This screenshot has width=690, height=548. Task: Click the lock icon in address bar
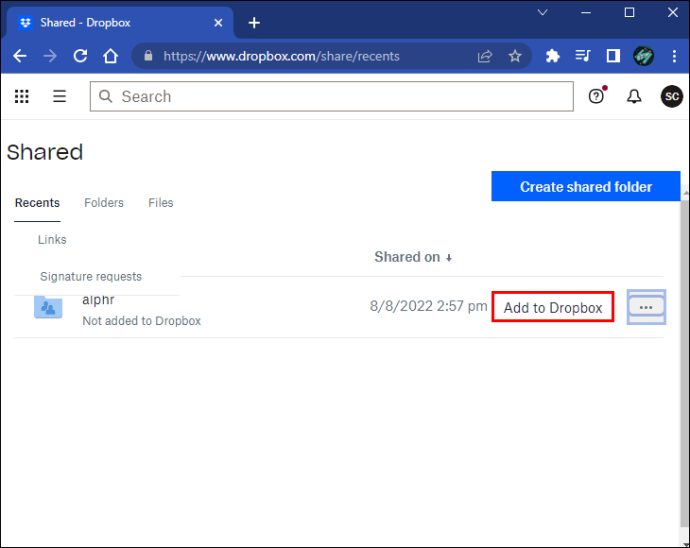point(148,56)
